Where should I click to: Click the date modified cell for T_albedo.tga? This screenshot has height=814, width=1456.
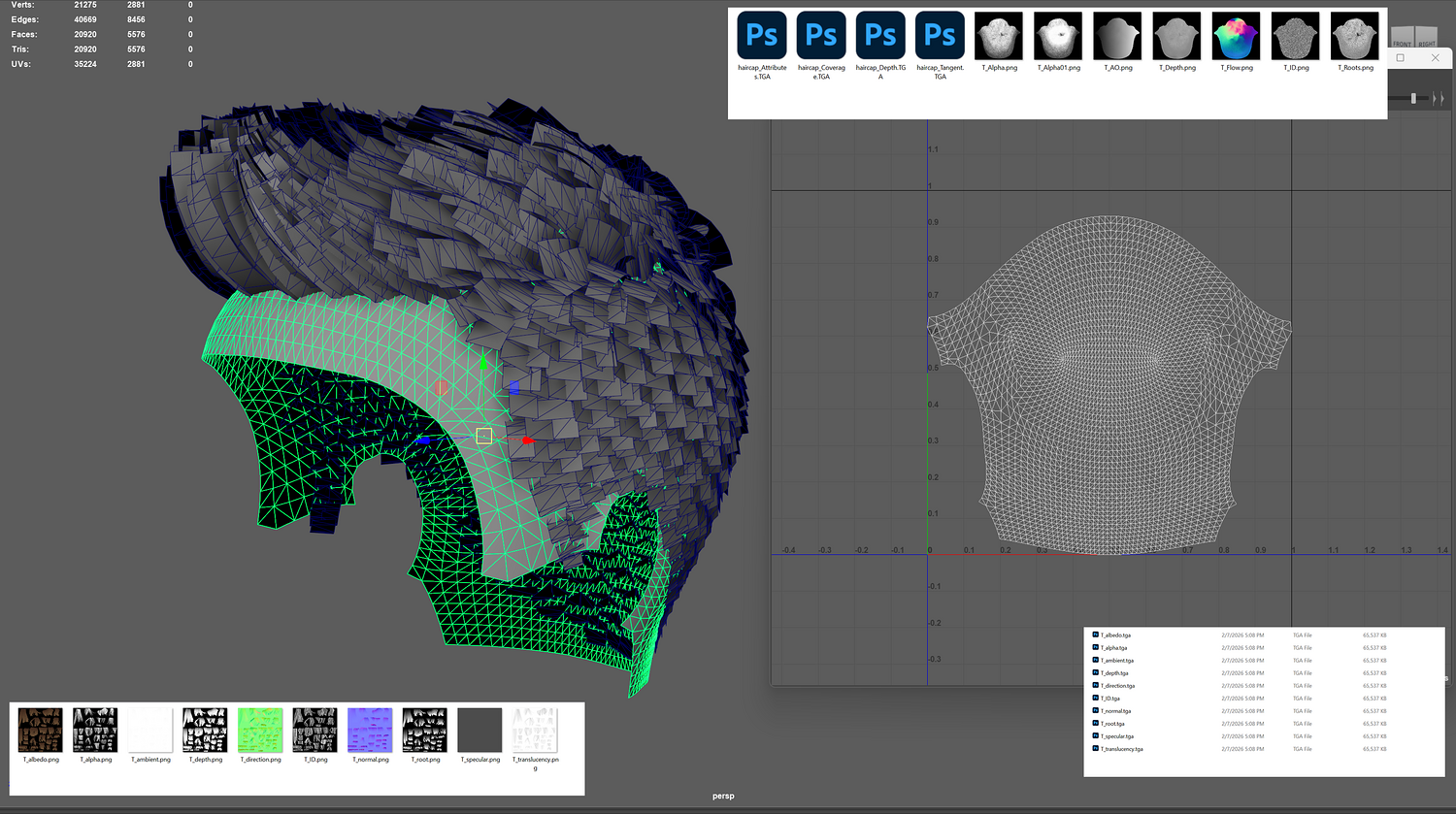point(1242,635)
